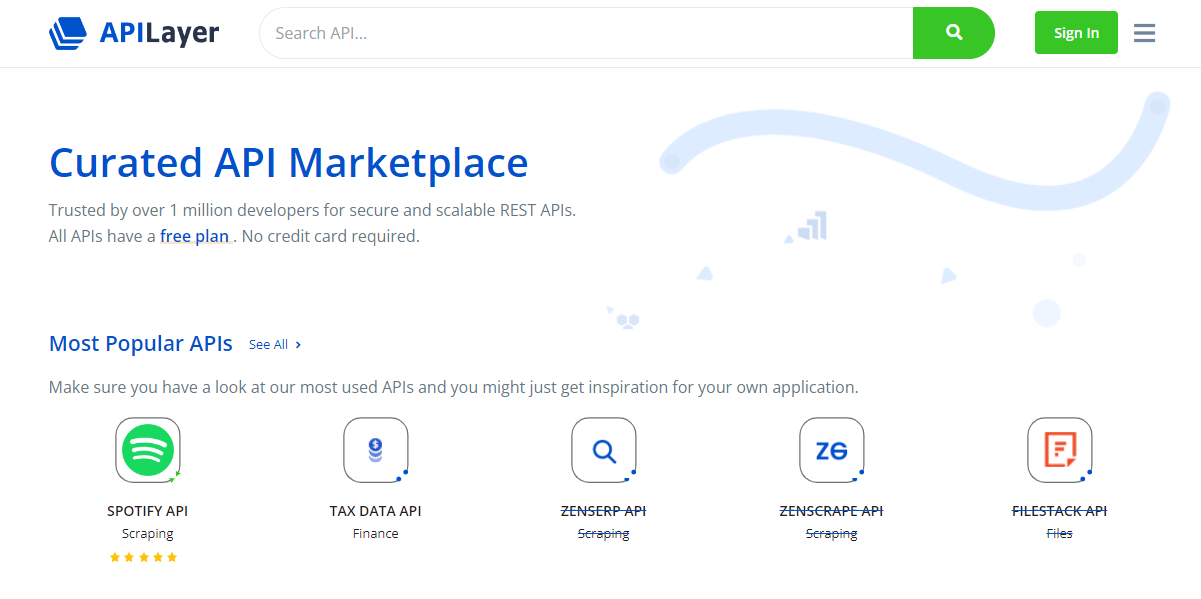This screenshot has width=1201, height=599.
Task: Open the ZENSERP API title link
Action: (x=604, y=511)
